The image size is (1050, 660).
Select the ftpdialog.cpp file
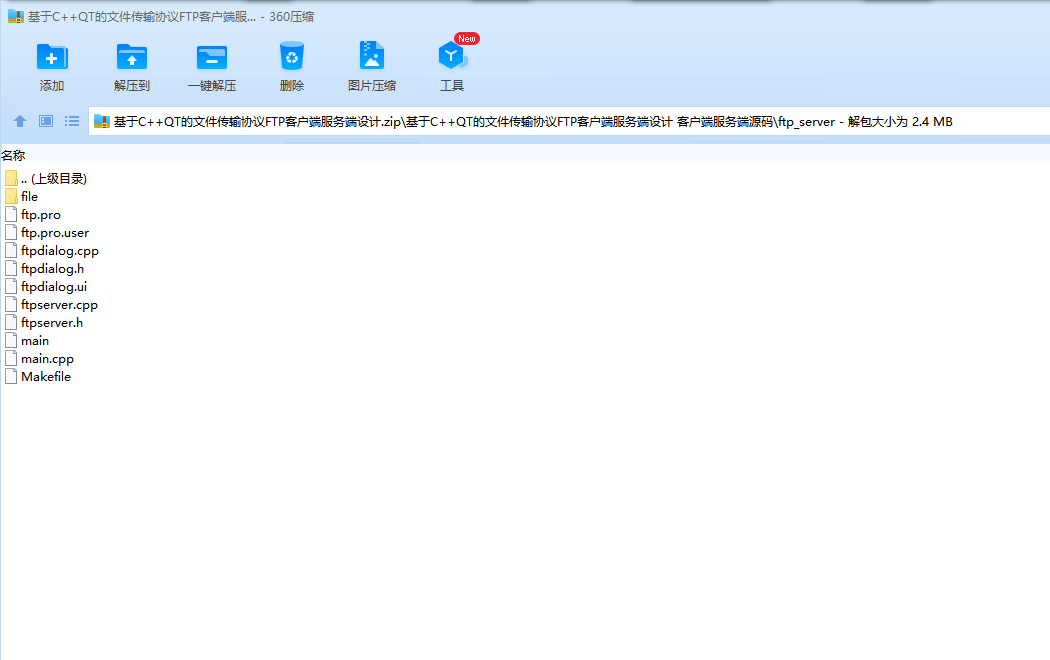[x=60, y=251]
